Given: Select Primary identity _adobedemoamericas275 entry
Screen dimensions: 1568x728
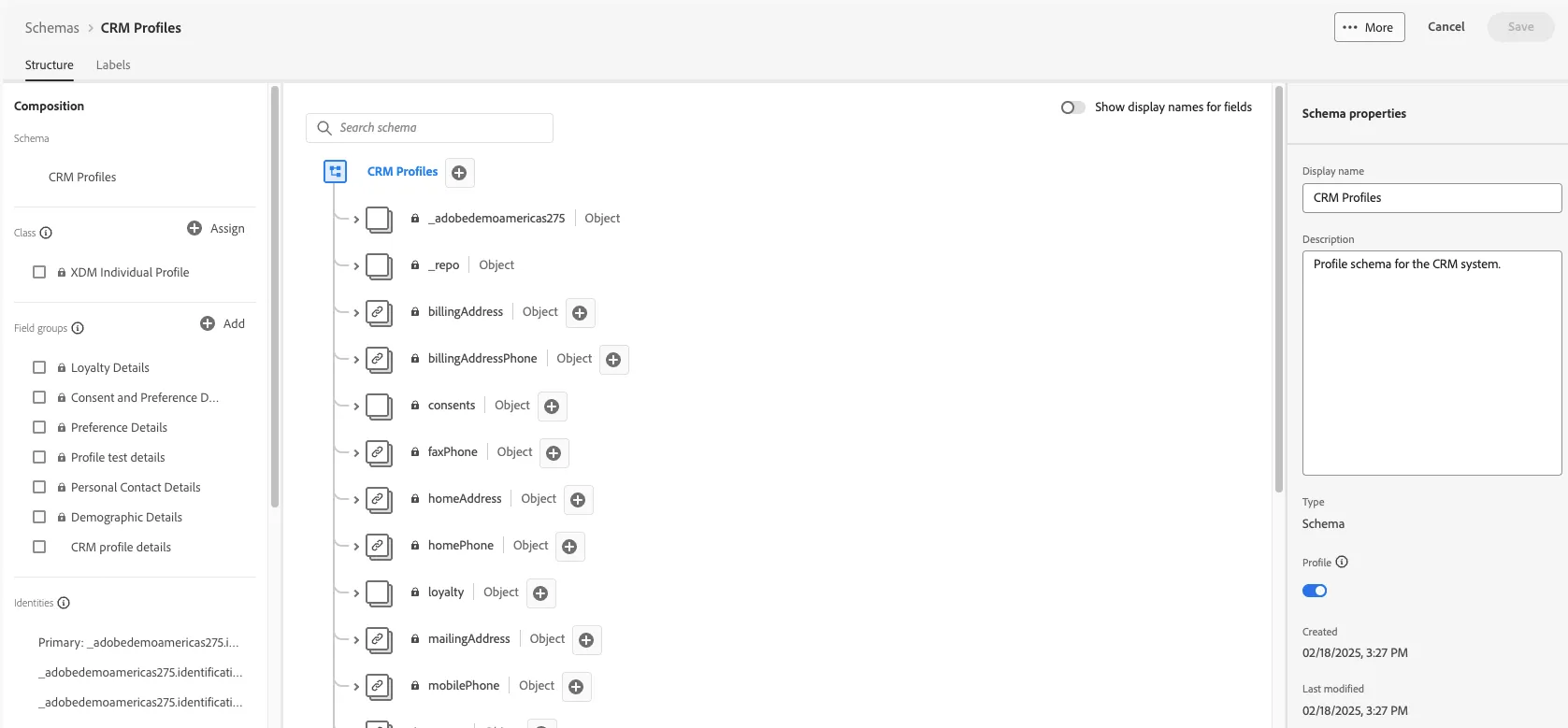Looking at the screenshot, I should (138, 642).
